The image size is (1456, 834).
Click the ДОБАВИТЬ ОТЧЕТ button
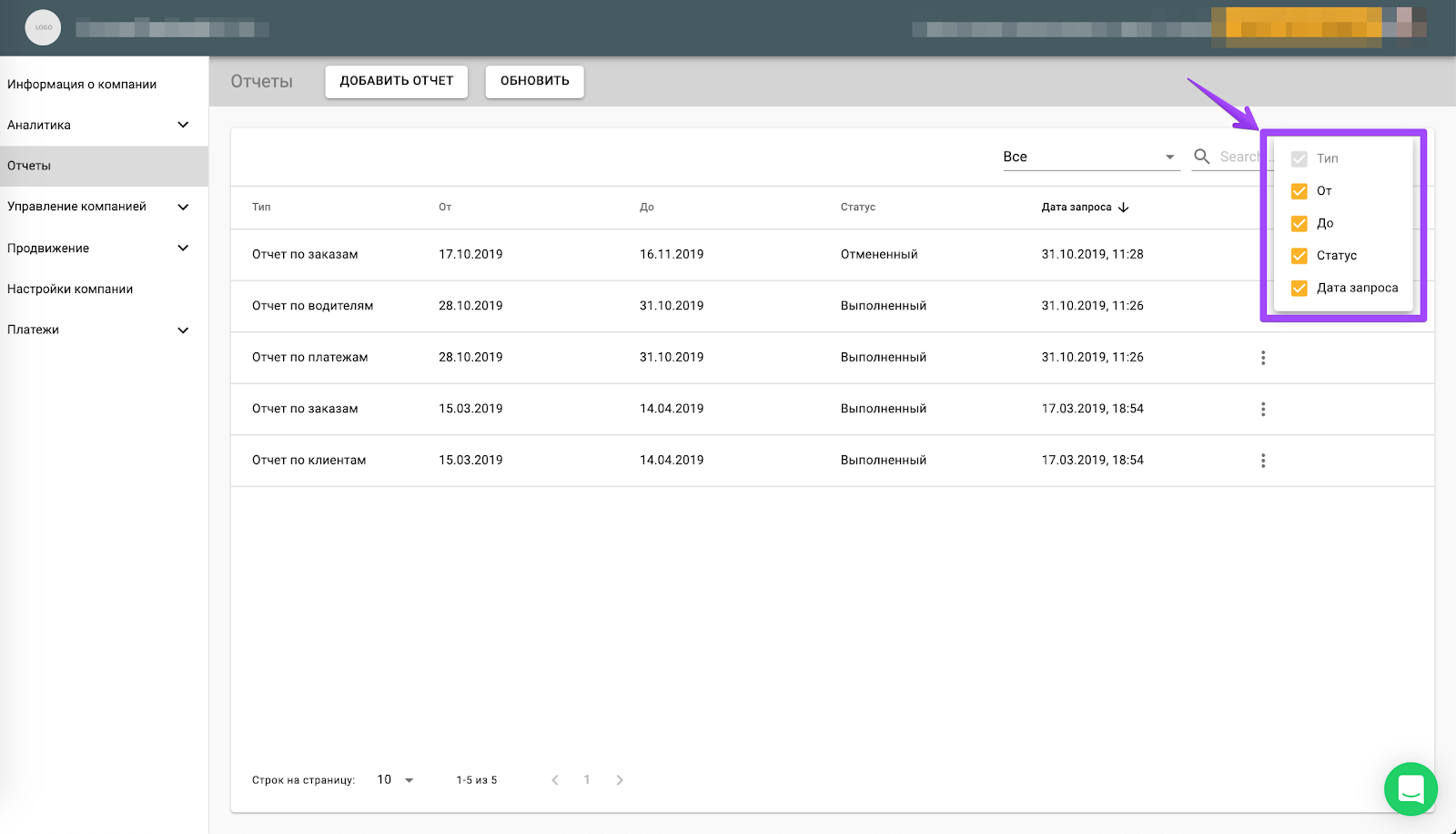tap(397, 81)
